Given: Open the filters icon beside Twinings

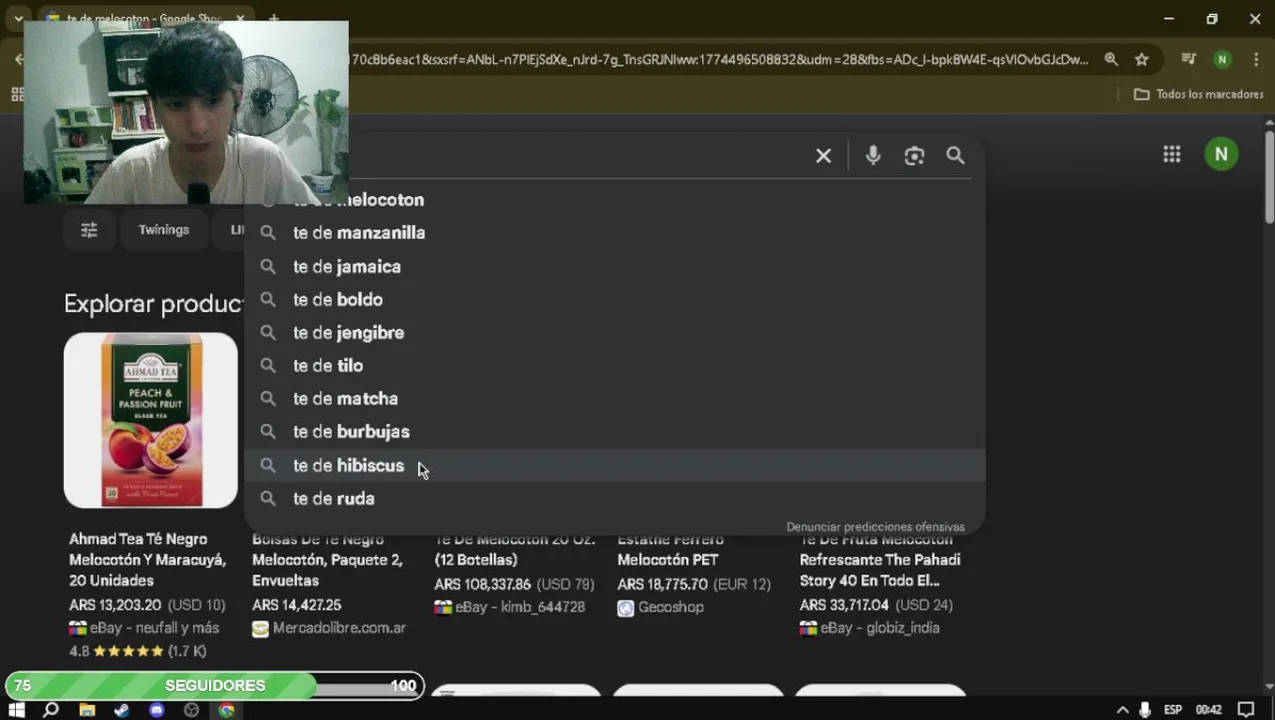Looking at the screenshot, I should click(89, 230).
